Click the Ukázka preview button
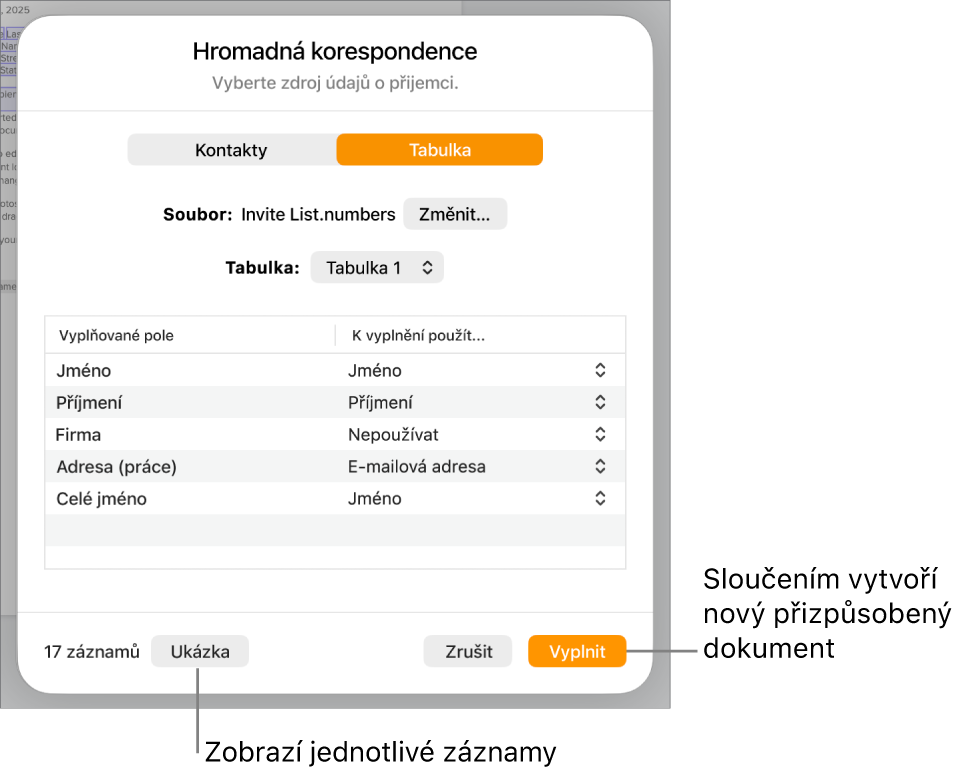 click(x=200, y=651)
